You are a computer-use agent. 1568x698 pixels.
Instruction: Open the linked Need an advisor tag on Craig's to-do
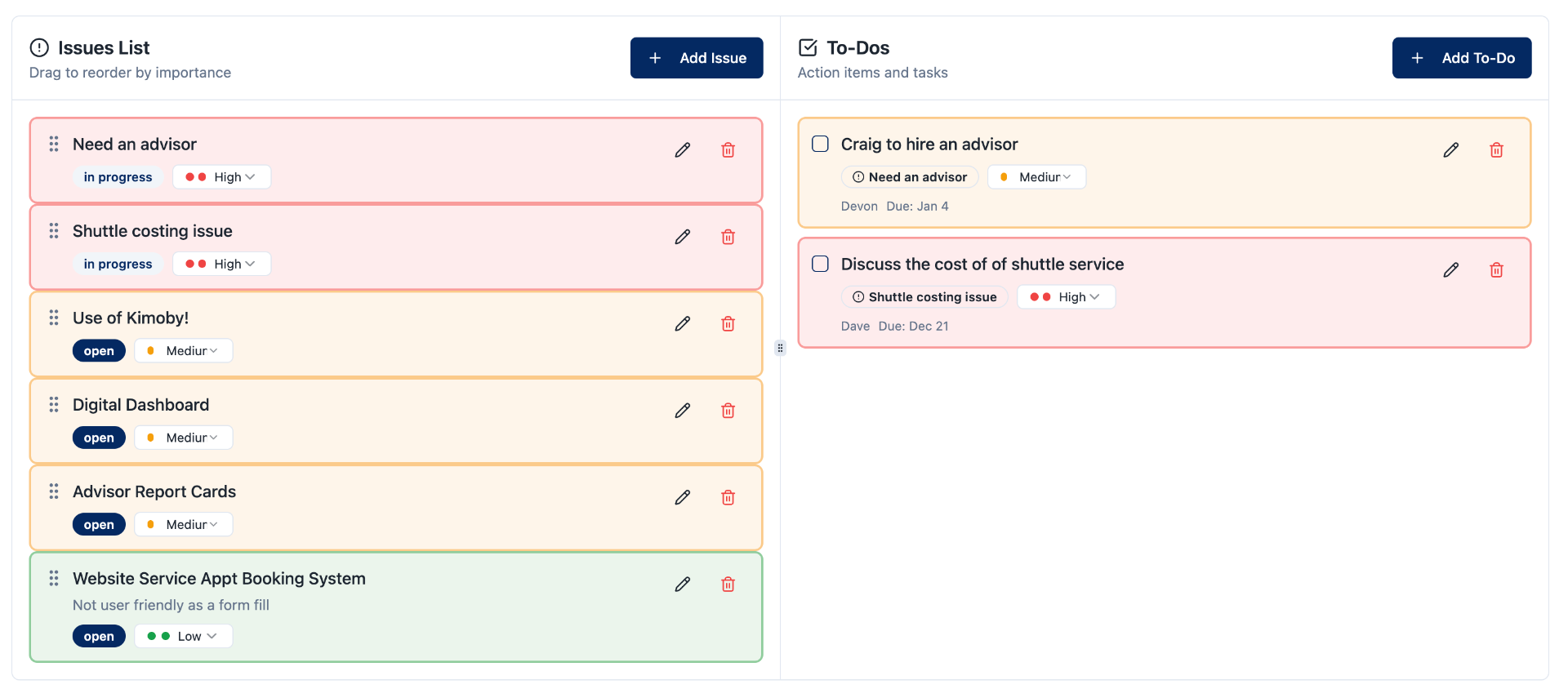pyautogui.click(x=910, y=177)
